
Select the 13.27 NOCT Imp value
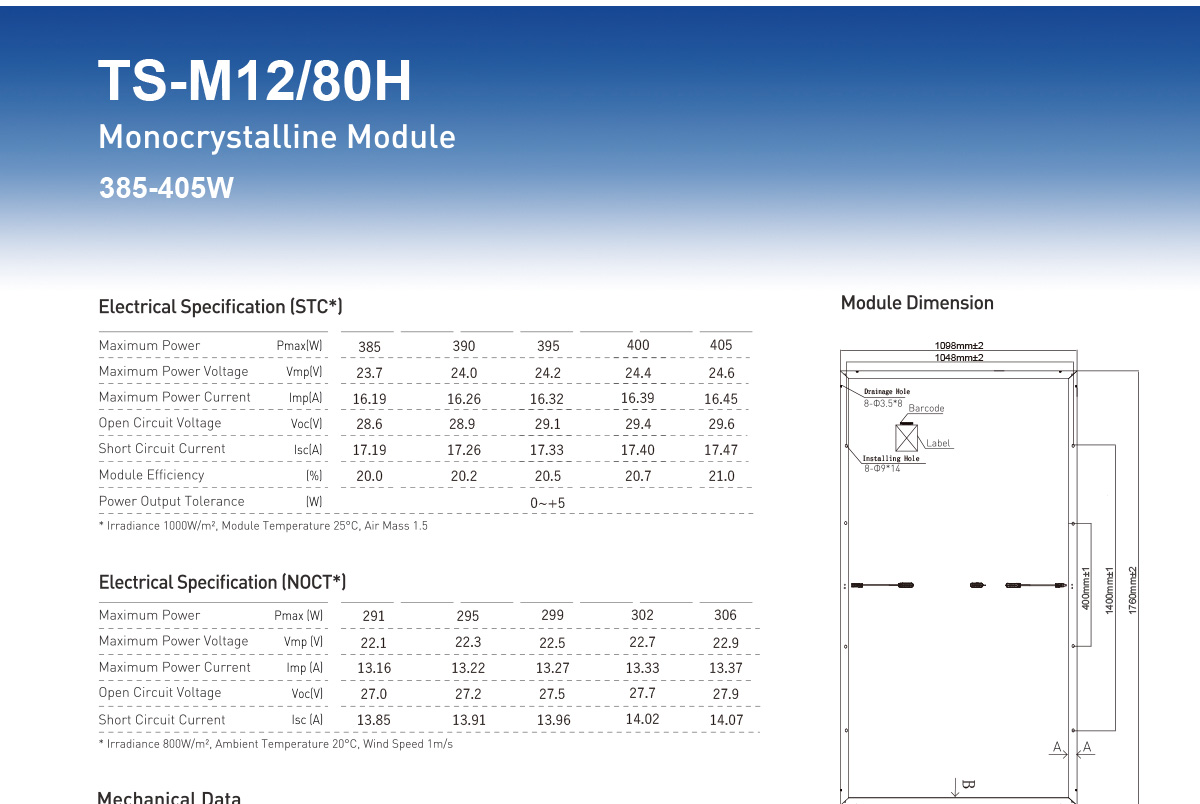(553, 668)
